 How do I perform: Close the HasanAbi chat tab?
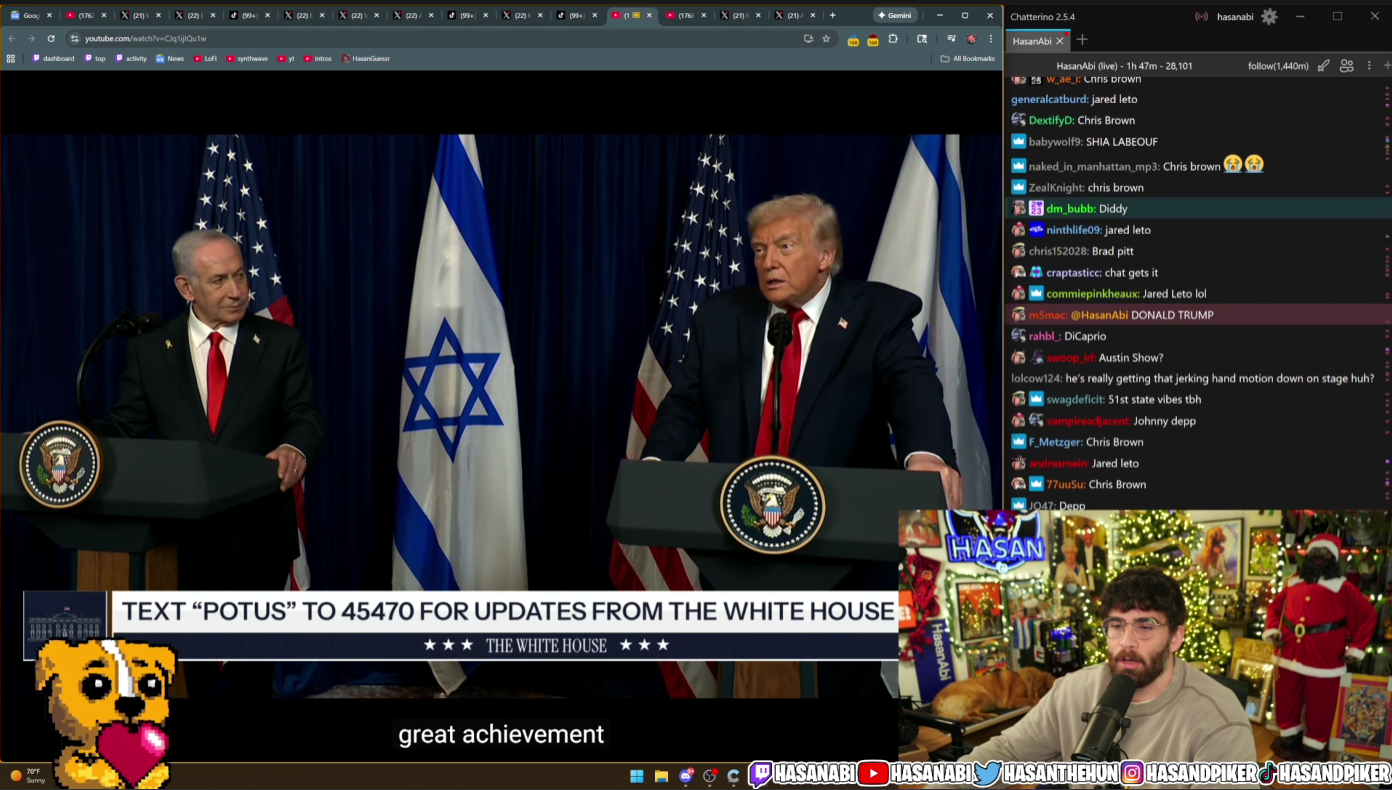[1060, 41]
